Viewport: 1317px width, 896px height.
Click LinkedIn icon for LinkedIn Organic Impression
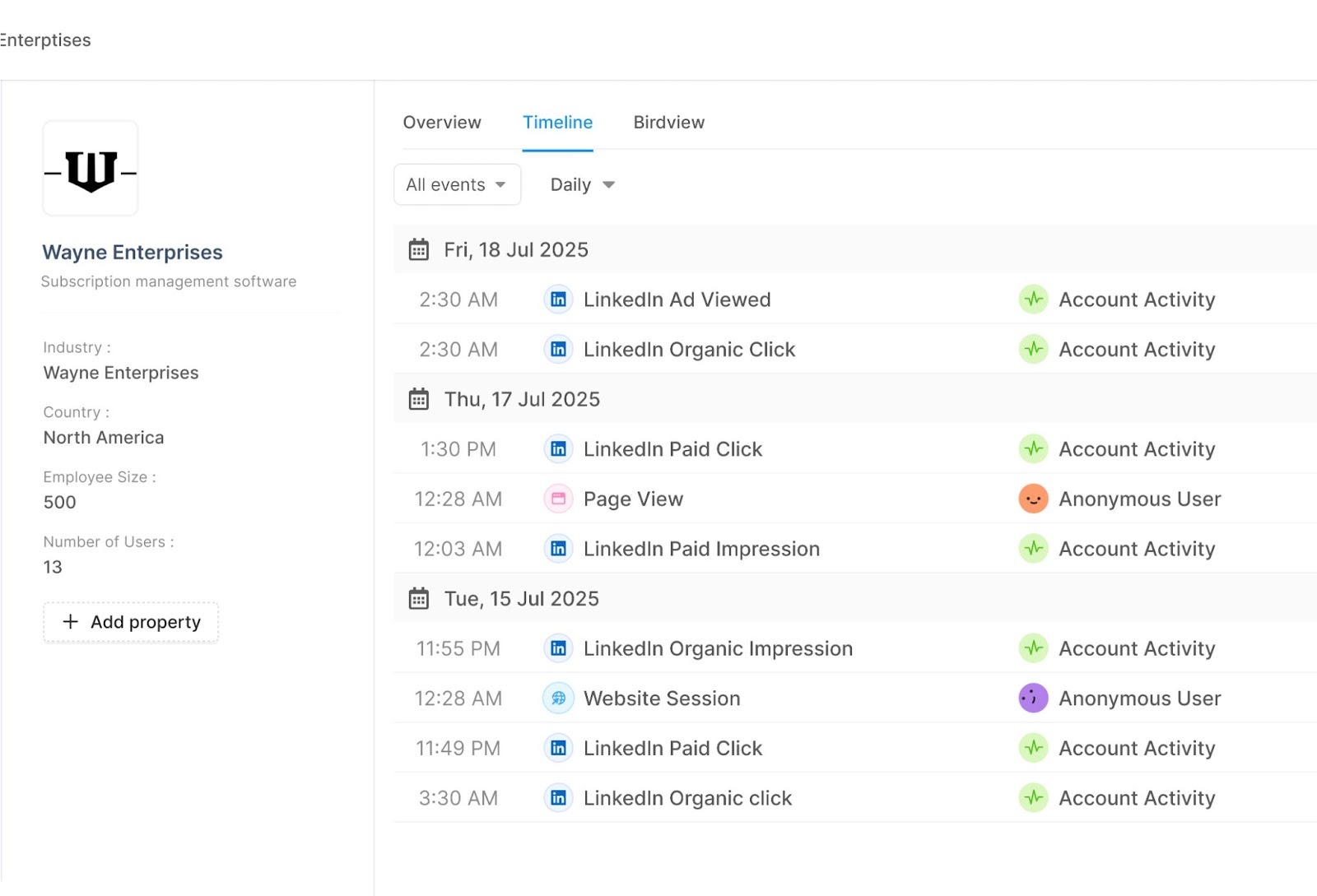pyautogui.click(x=558, y=648)
